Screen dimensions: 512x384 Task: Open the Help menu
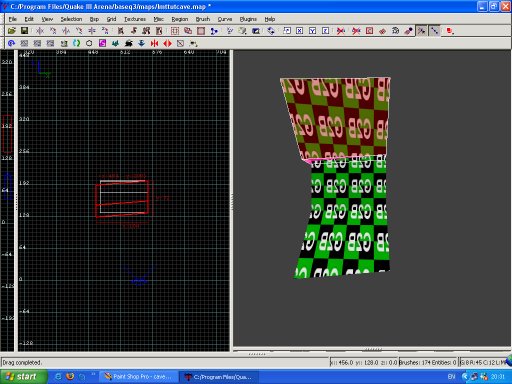270,19
